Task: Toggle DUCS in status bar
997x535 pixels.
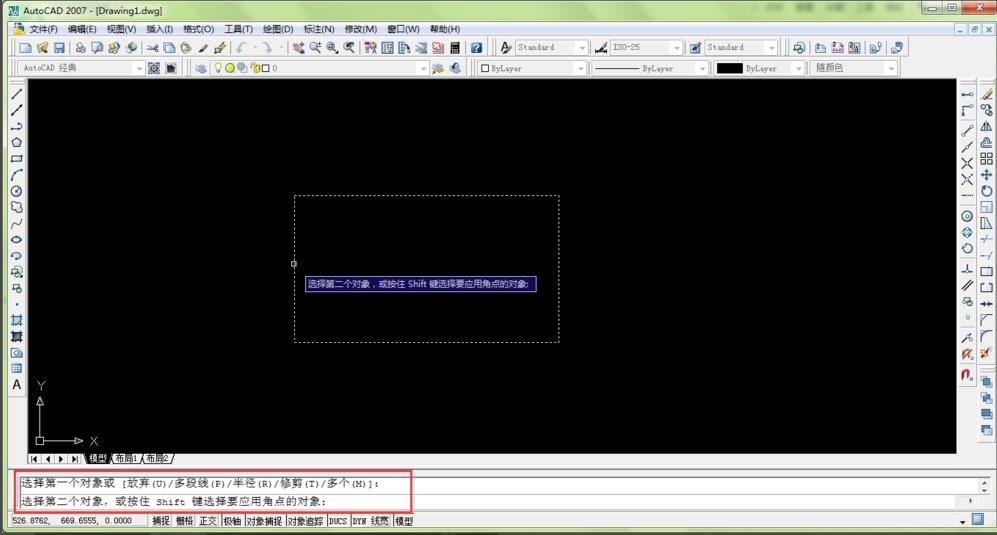Action: (338, 521)
